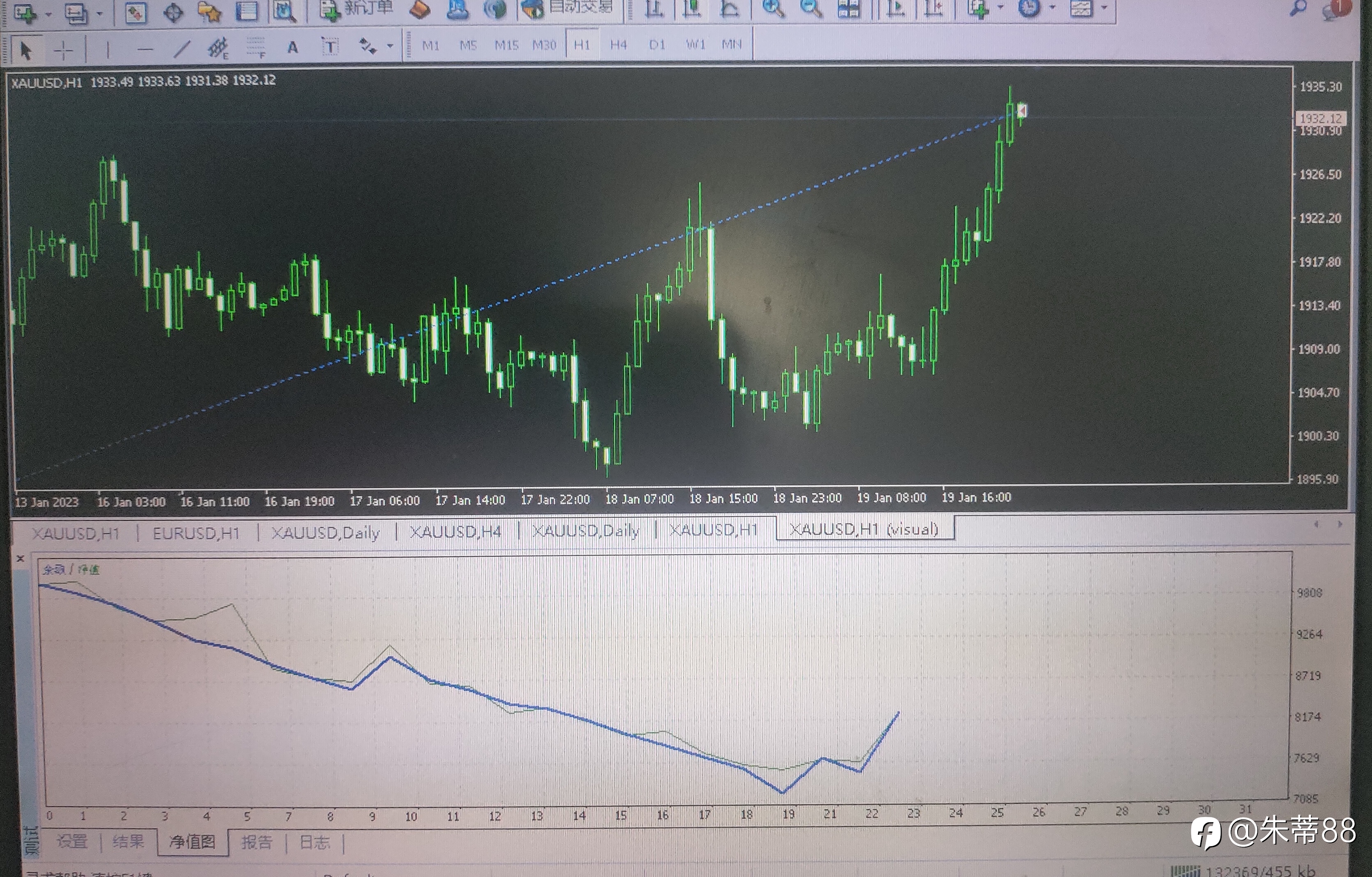This screenshot has width=1372, height=877.
Task: Open the add Indicators icon
Action: 978,9
